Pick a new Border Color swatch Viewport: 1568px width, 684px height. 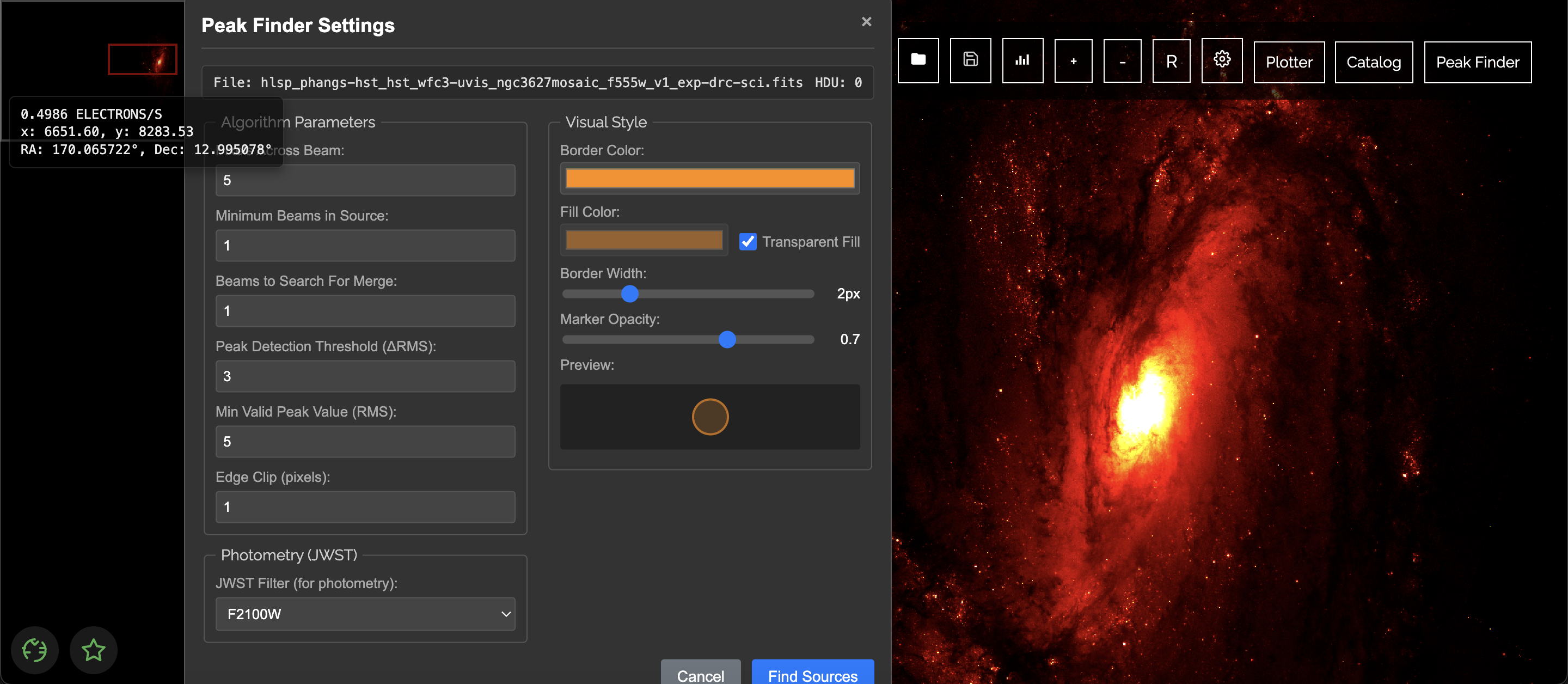(x=710, y=179)
